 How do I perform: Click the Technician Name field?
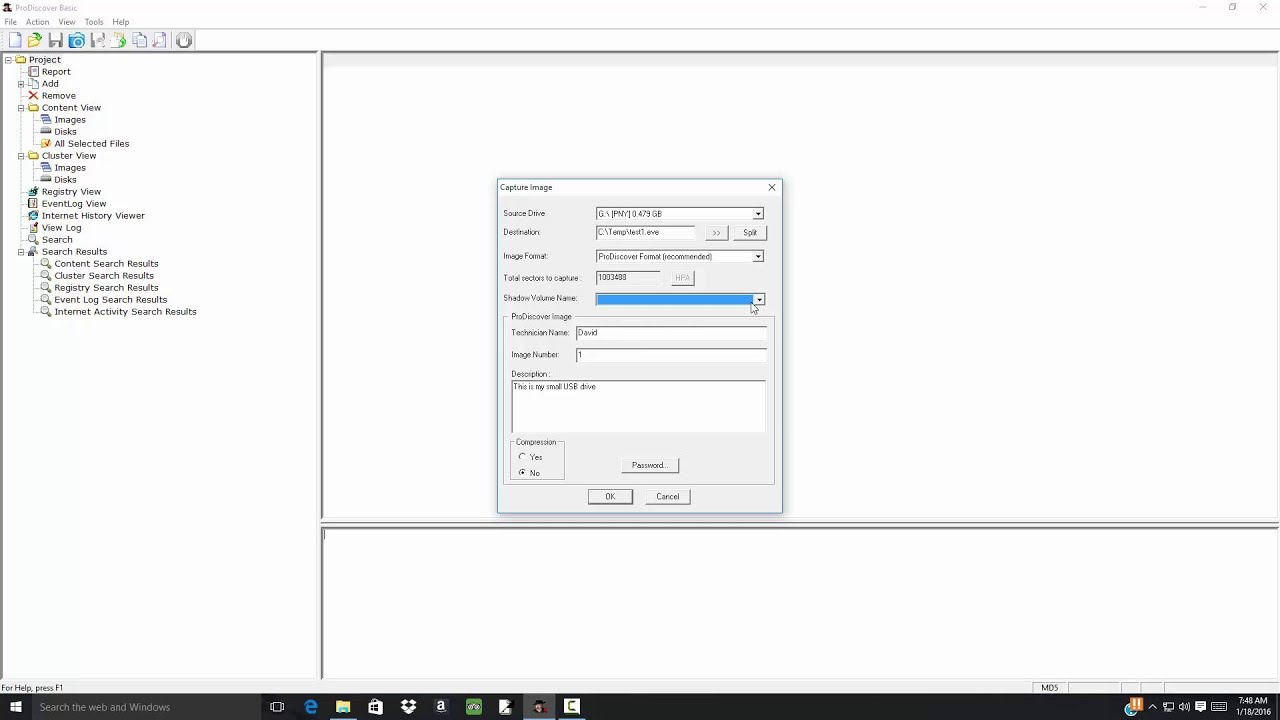coord(671,333)
